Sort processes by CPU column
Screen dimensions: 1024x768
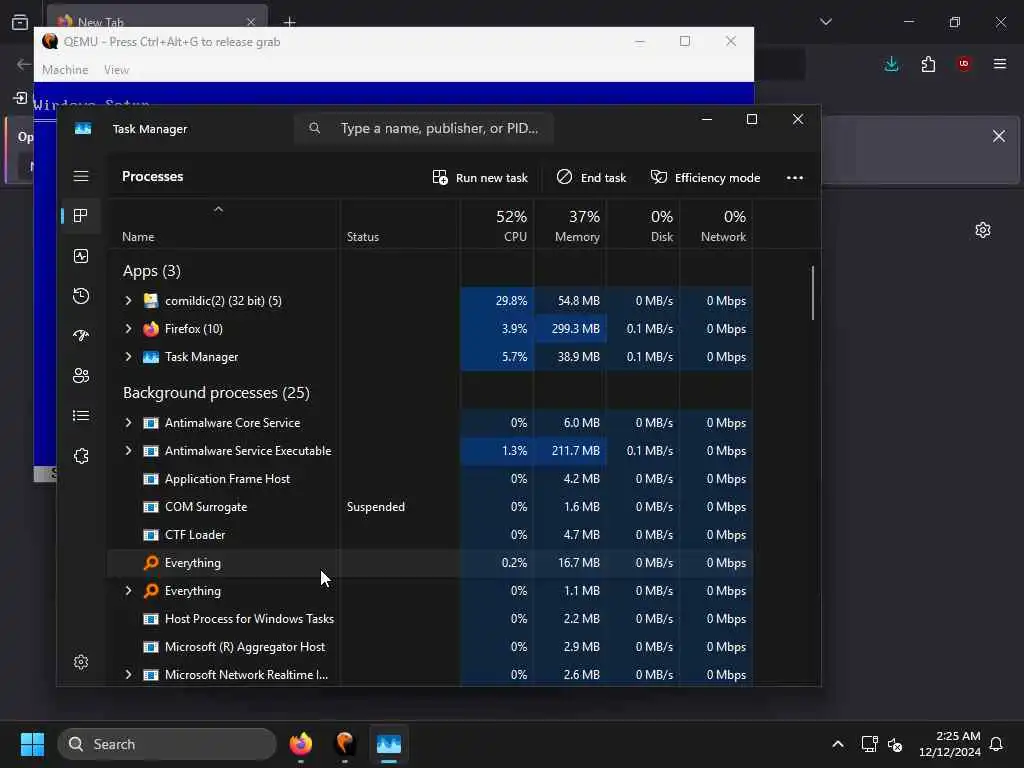497,225
